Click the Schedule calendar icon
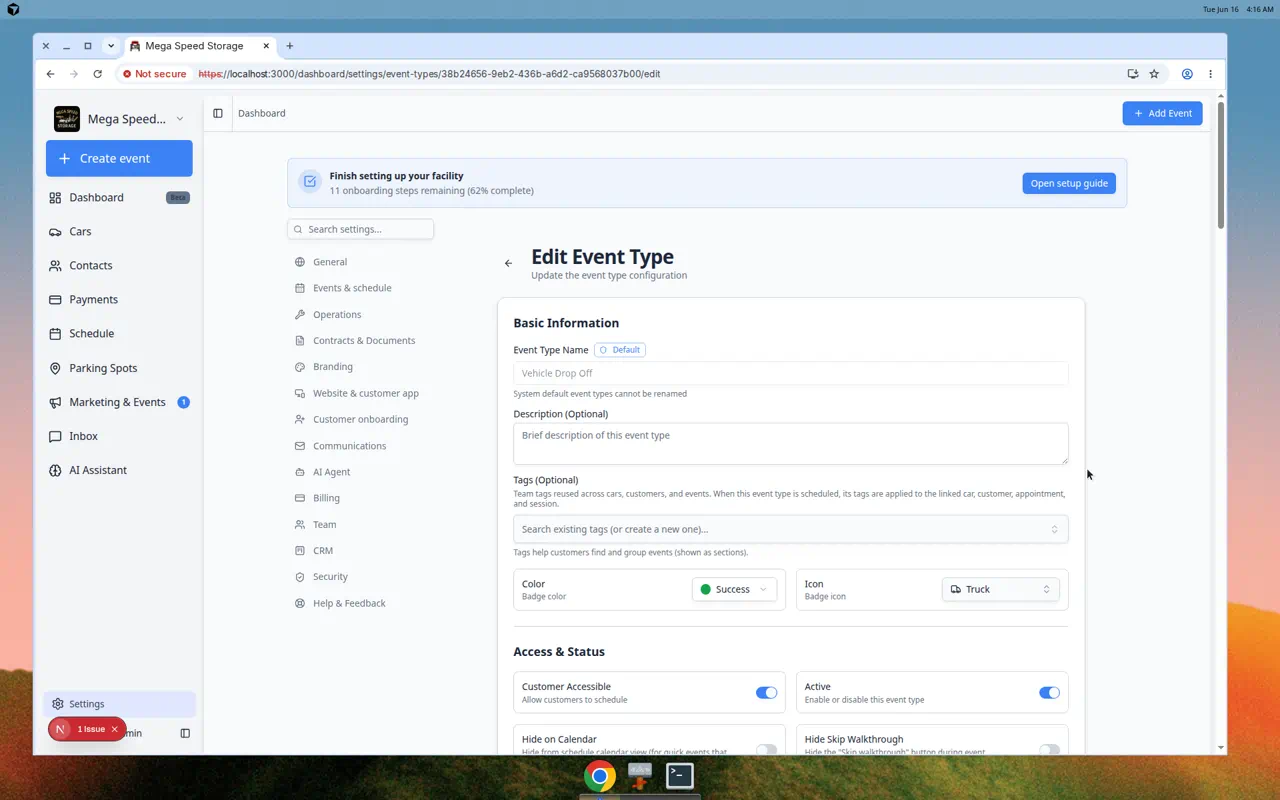 [x=55, y=334]
